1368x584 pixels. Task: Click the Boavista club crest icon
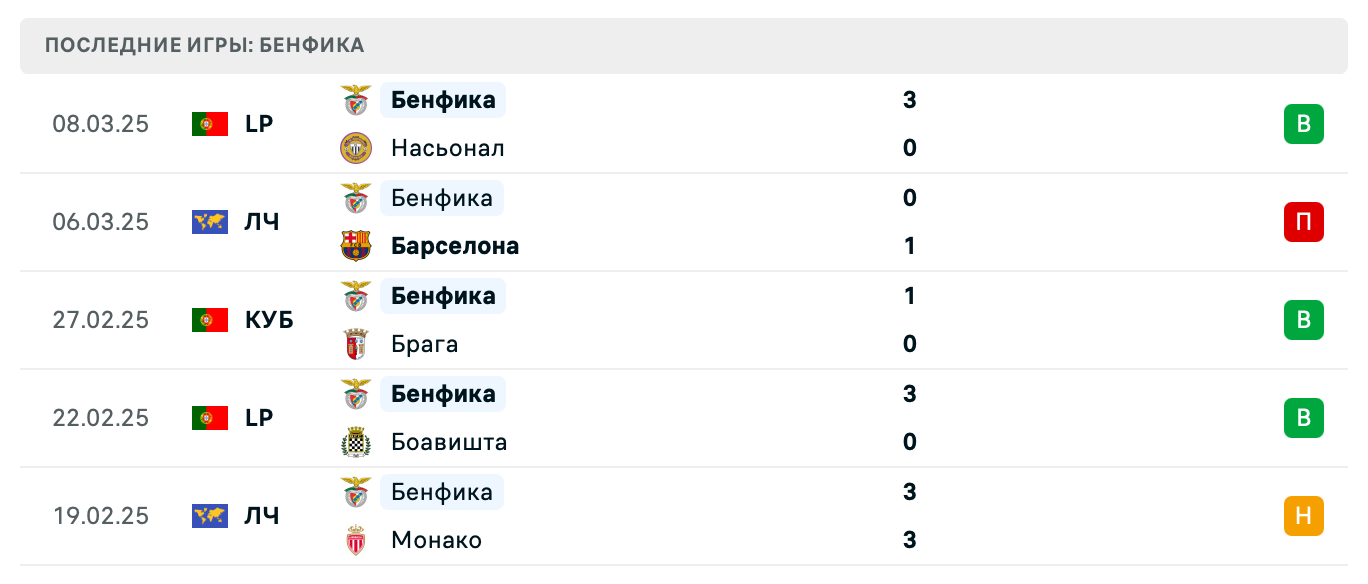[355, 442]
